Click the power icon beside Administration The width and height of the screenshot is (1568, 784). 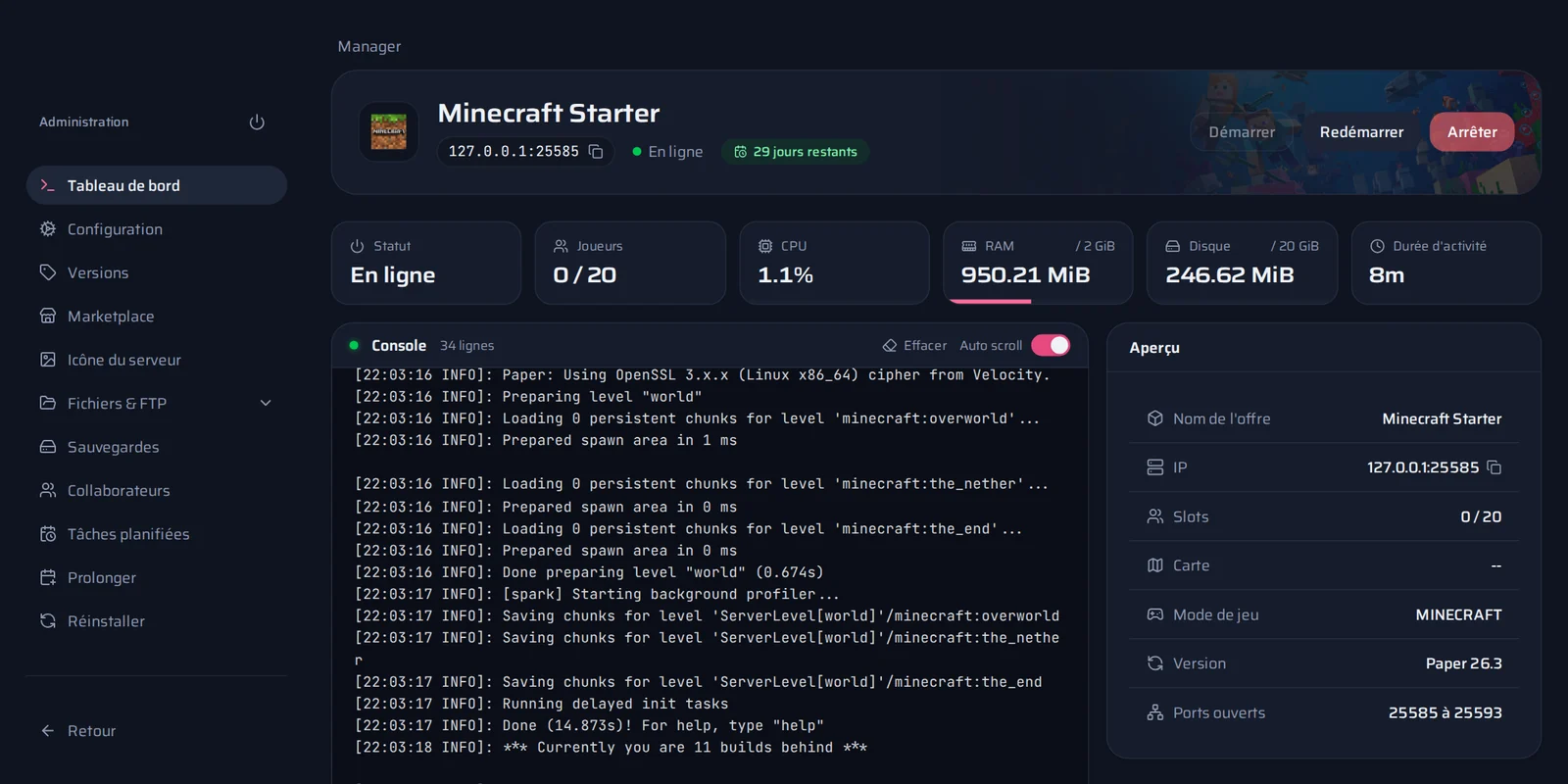pos(257,122)
